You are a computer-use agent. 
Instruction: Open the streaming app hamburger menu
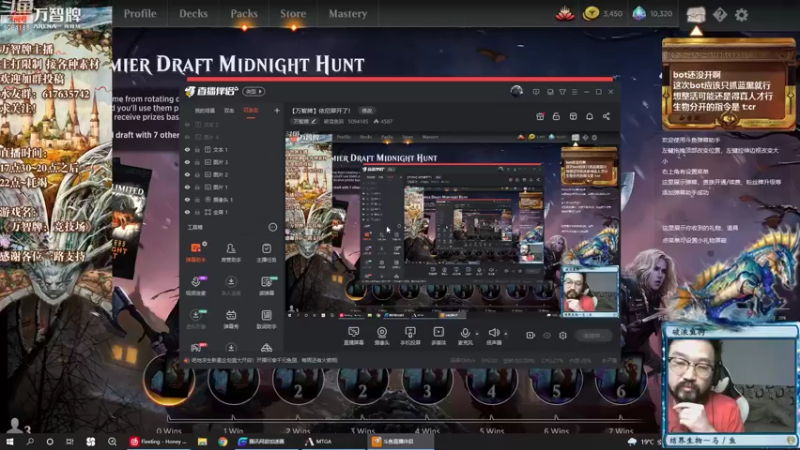(574, 92)
